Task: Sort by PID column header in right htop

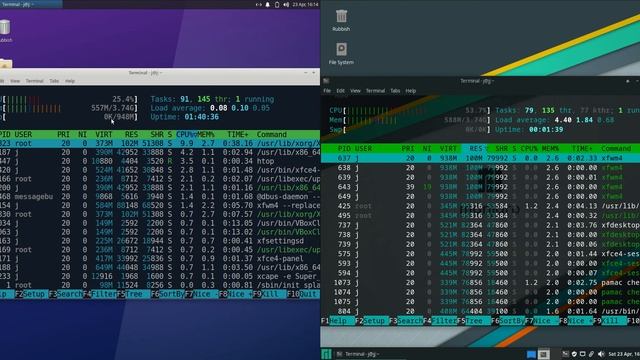Action: pos(344,149)
